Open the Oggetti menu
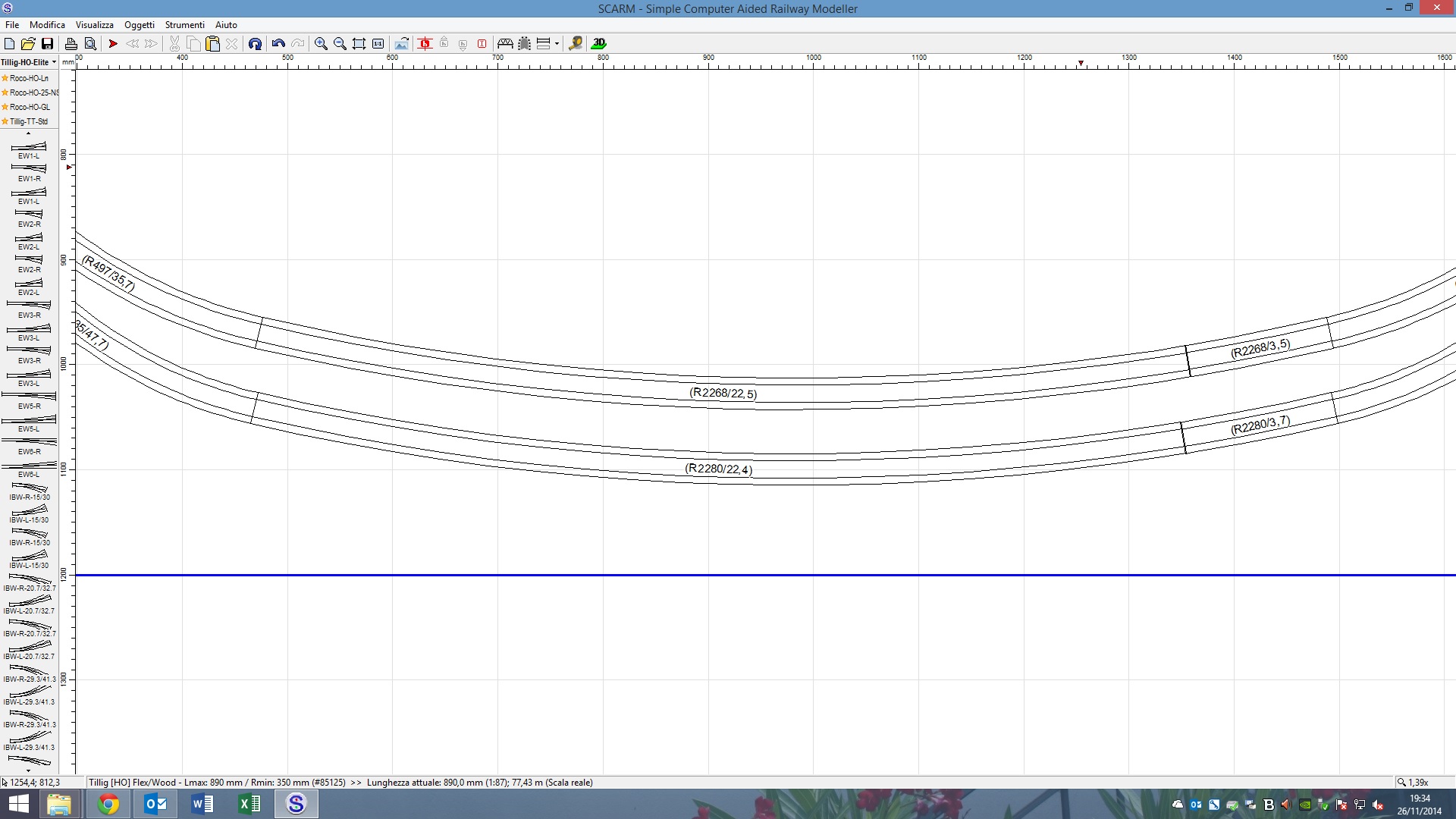Viewport: 1456px width, 819px height. click(140, 25)
